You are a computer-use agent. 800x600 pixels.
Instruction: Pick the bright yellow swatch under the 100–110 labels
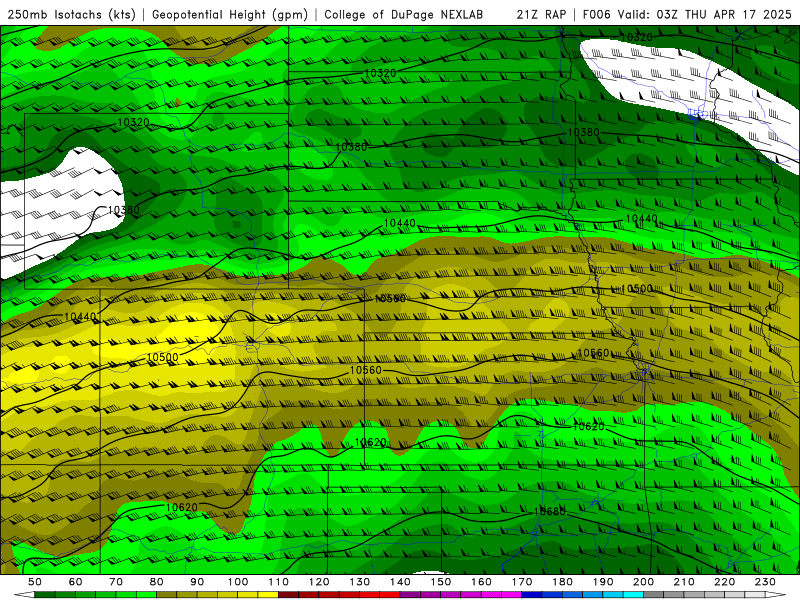tap(268, 595)
